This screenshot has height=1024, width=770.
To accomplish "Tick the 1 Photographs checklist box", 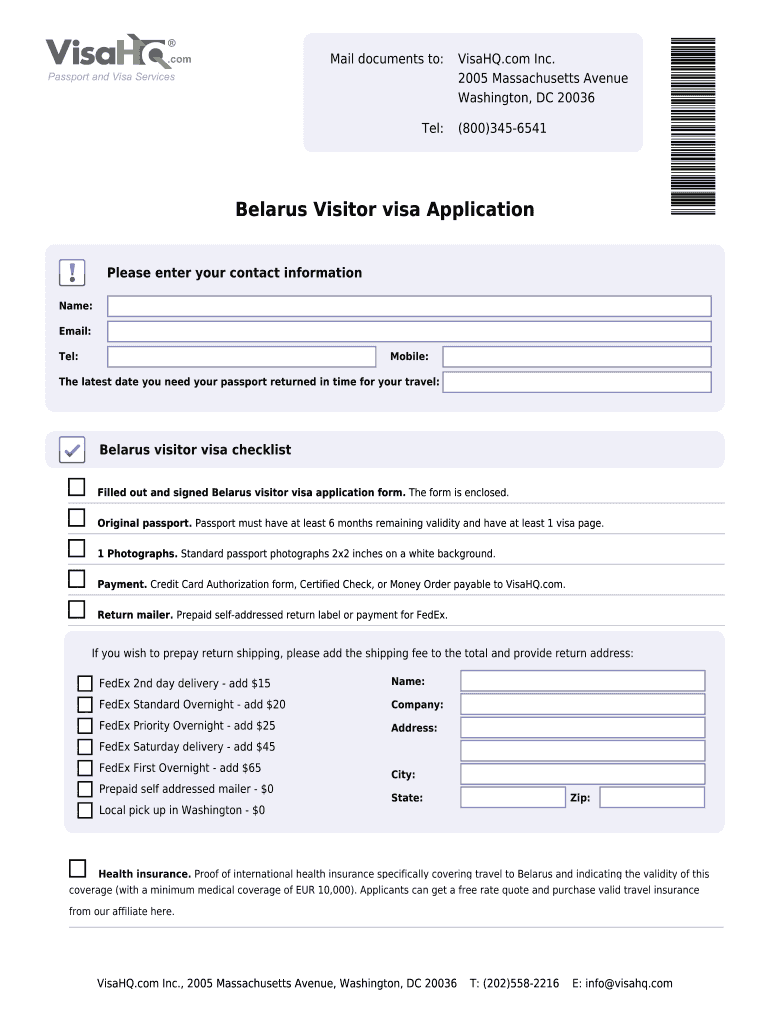I will coord(77,548).
